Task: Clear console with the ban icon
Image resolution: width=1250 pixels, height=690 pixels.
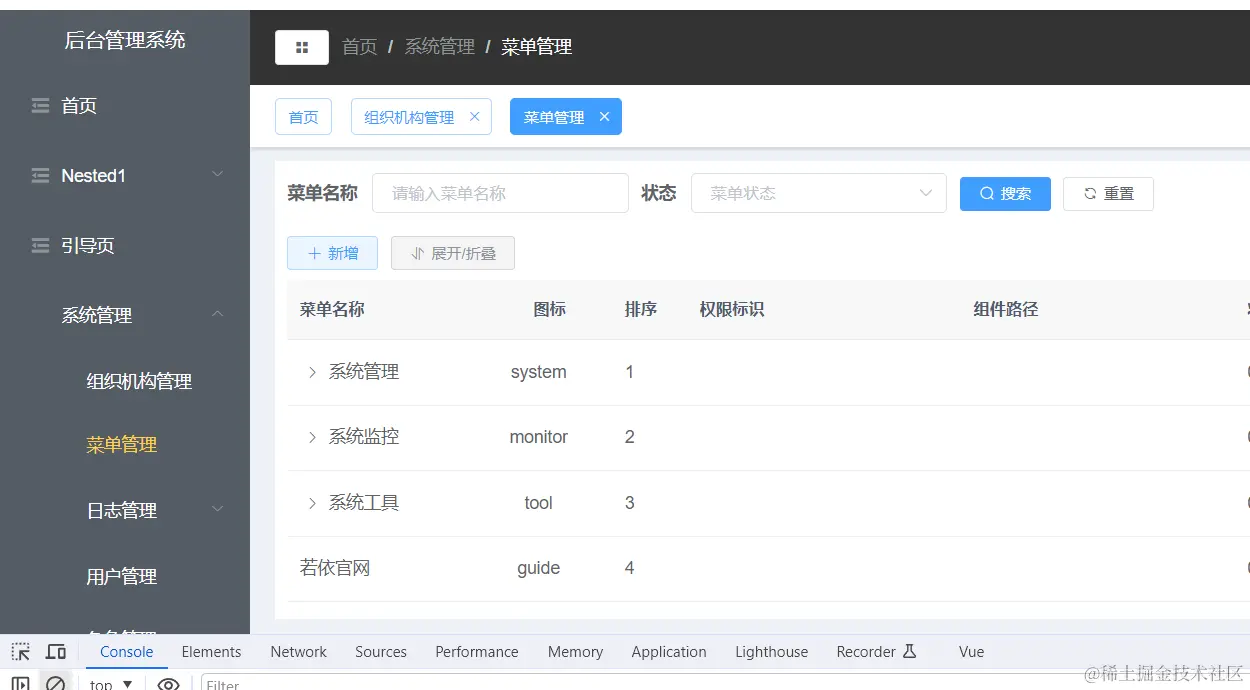Action: coord(56,683)
